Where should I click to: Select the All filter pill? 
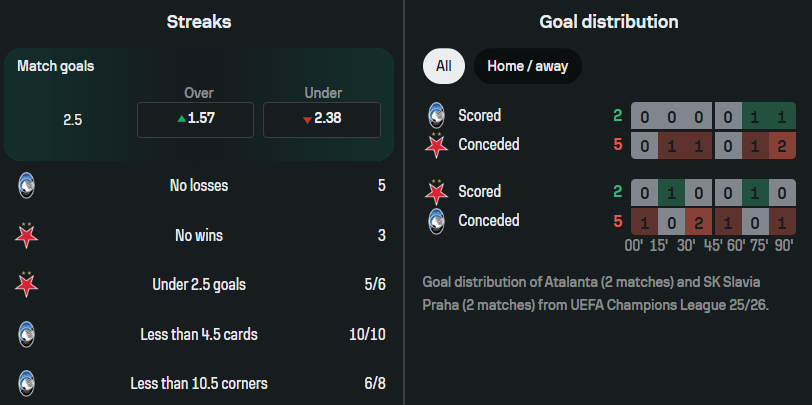click(x=443, y=67)
